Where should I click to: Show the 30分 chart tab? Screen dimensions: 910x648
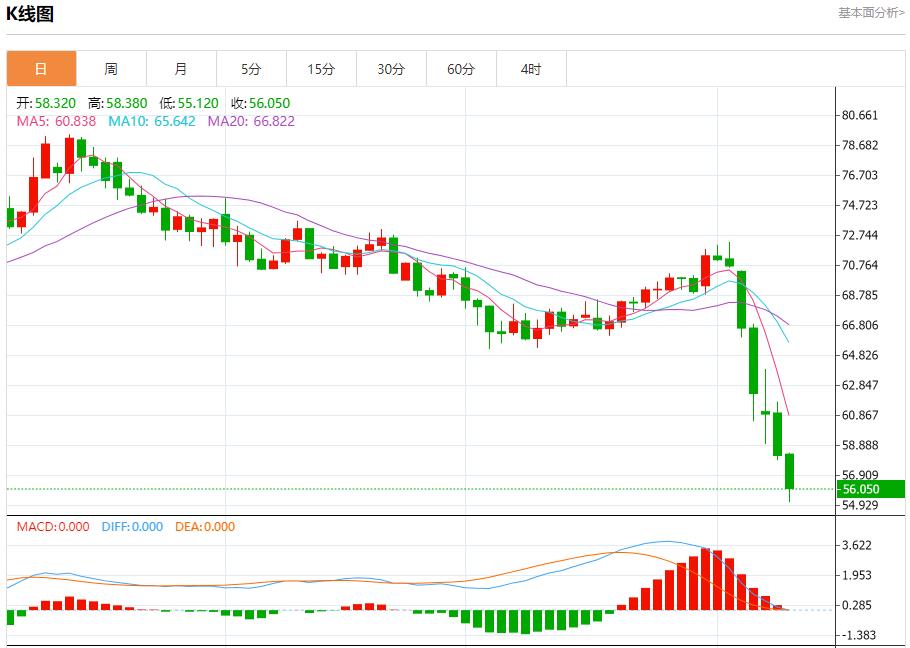point(391,69)
